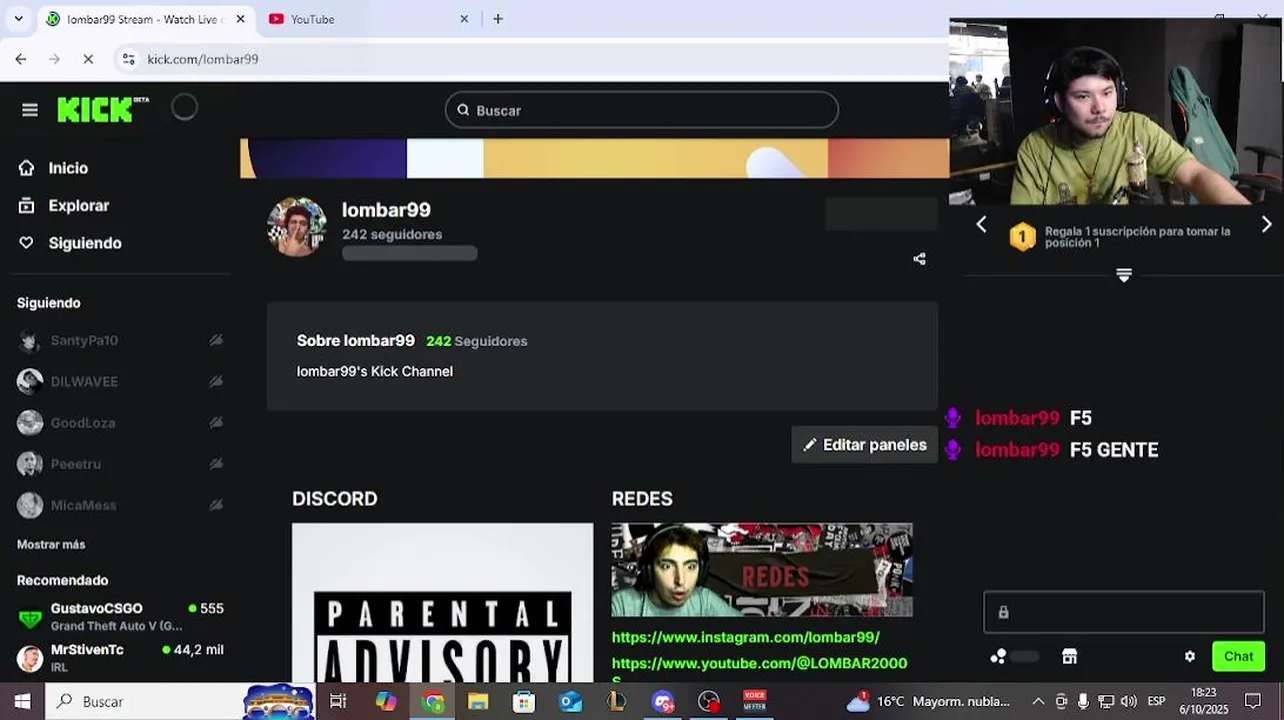Open a new browser tab
This screenshot has width=1284, height=720.
click(498, 19)
